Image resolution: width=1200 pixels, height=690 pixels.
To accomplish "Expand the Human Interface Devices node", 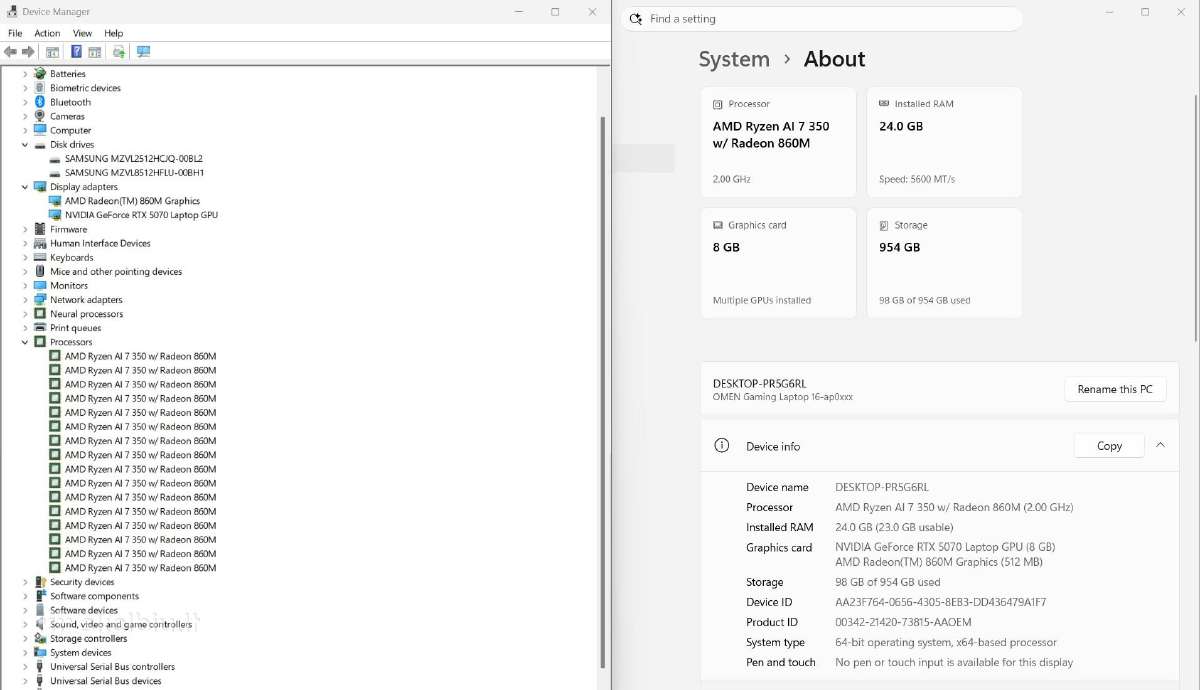I will (x=25, y=243).
